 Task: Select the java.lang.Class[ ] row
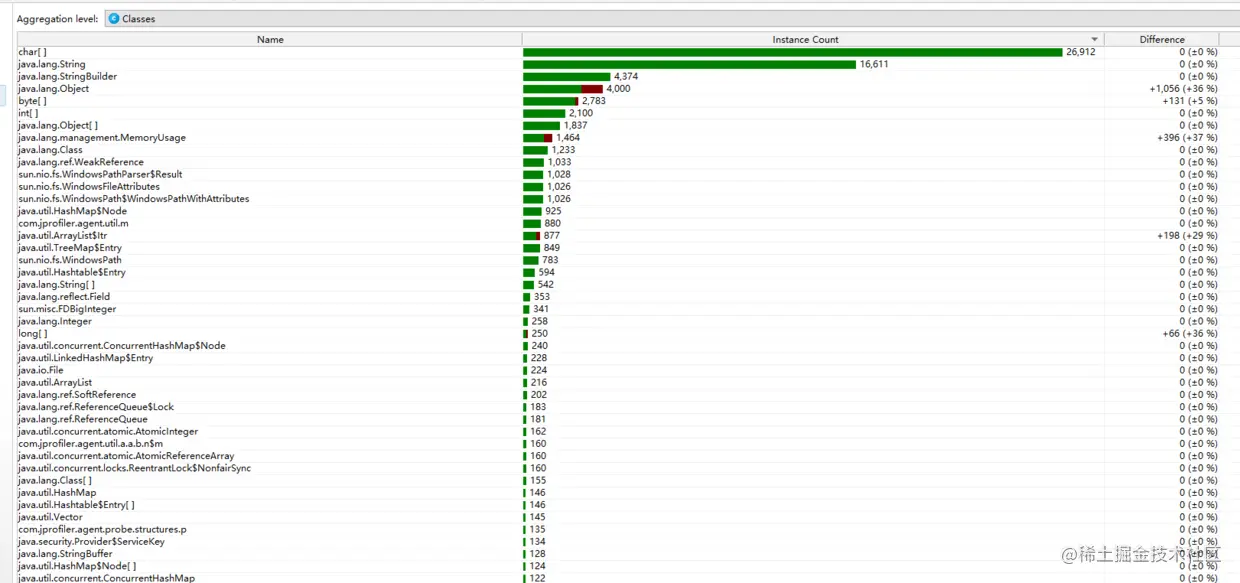coord(618,480)
